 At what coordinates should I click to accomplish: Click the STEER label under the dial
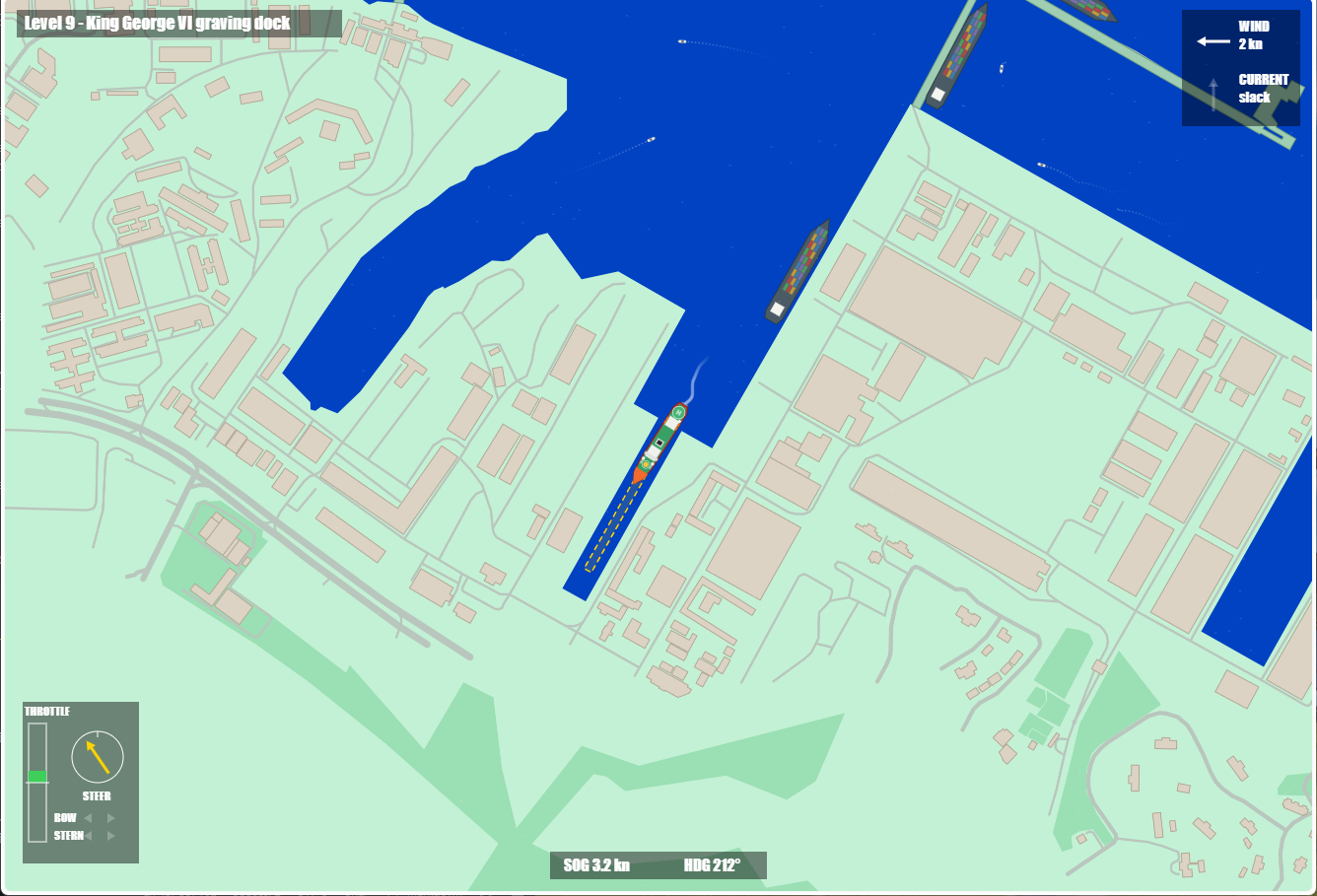(x=97, y=796)
